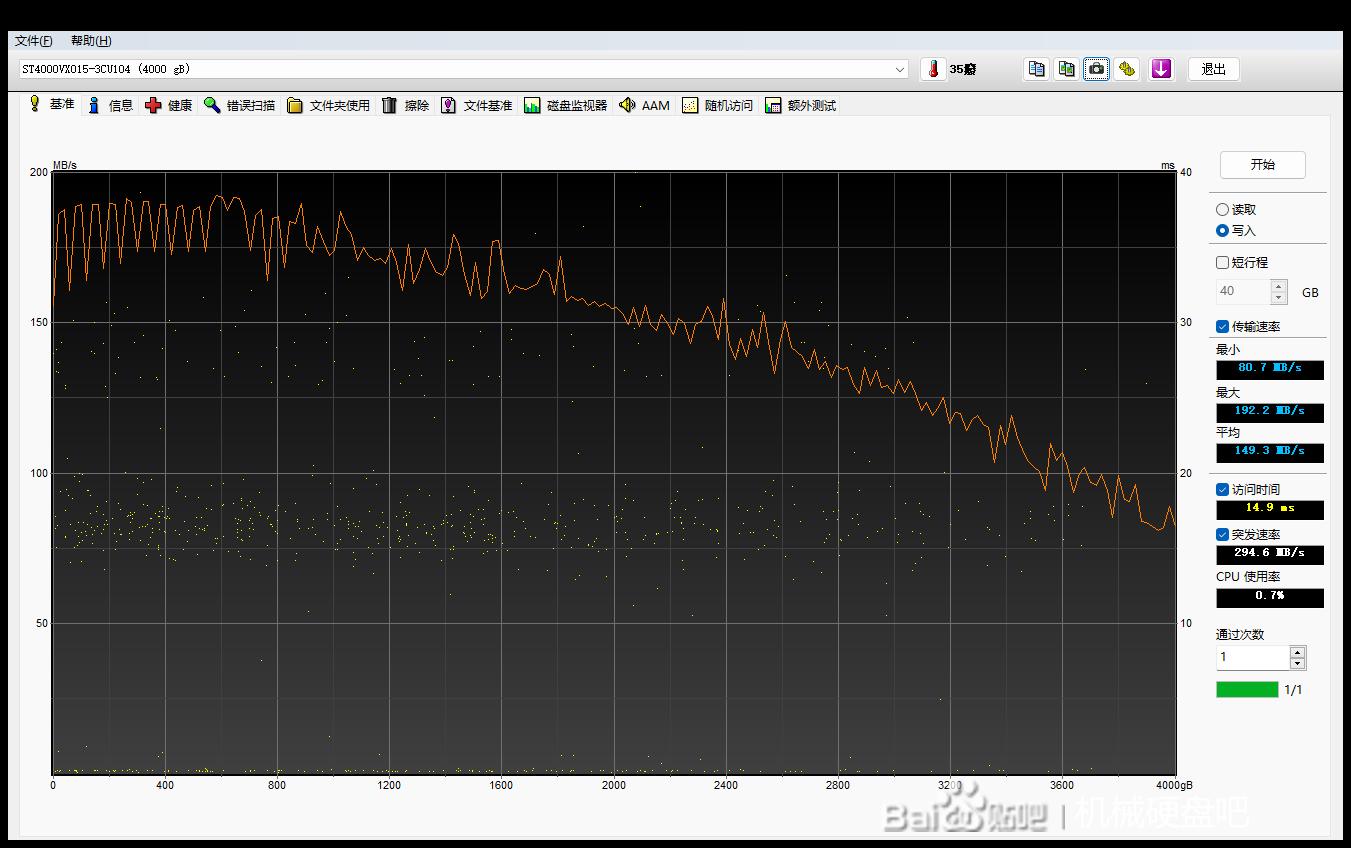The width and height of the screenshot is (1351, 848).
Task: Open the 信息 info tab
Action: (110, 105)
